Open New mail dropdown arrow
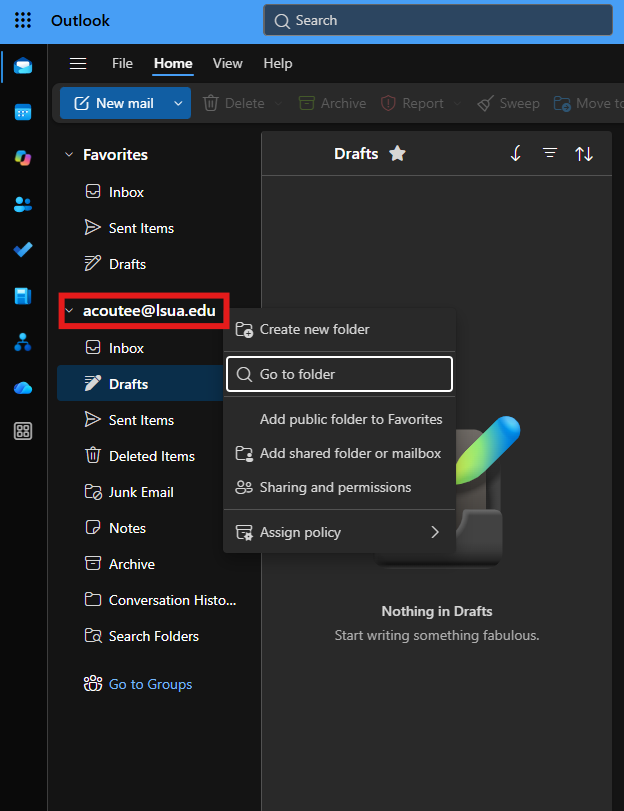 click(x=178, y=103)
